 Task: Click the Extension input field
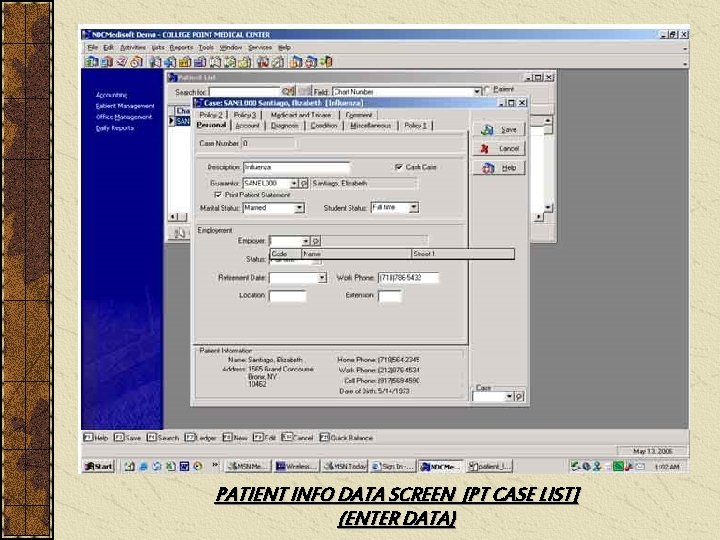[x=390, y=296]
